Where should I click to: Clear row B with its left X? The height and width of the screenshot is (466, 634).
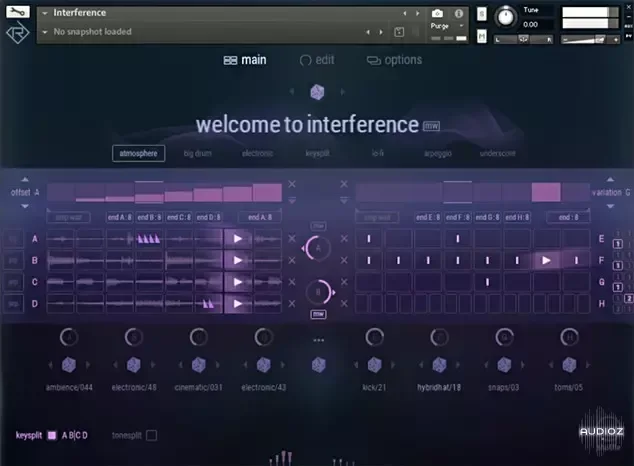292,261
